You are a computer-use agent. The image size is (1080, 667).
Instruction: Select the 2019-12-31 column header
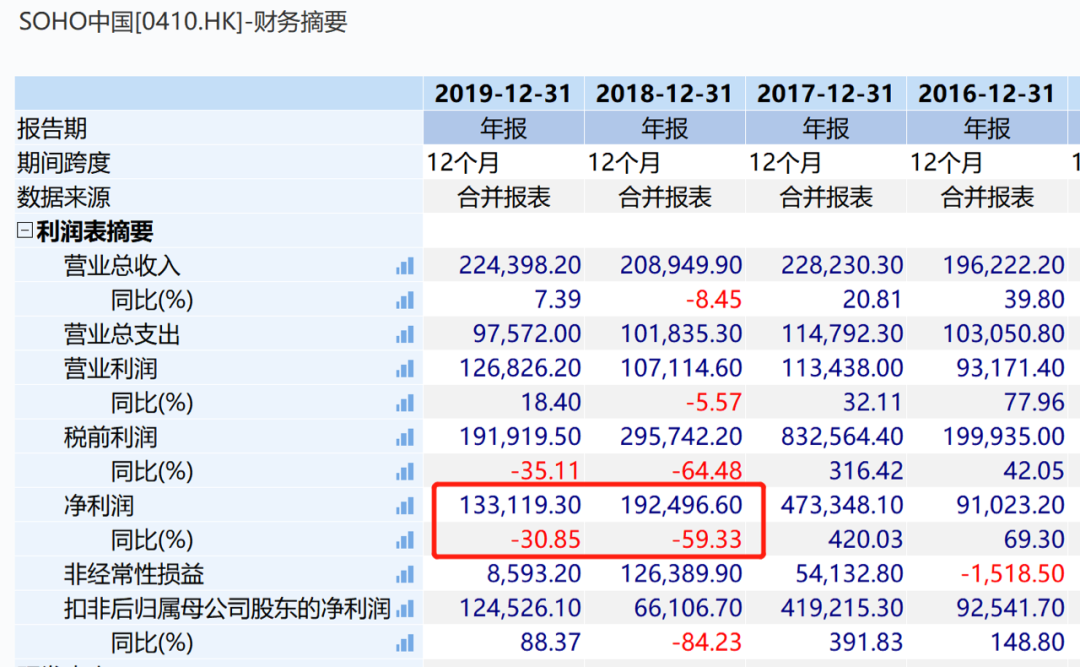tap(503, 94)
